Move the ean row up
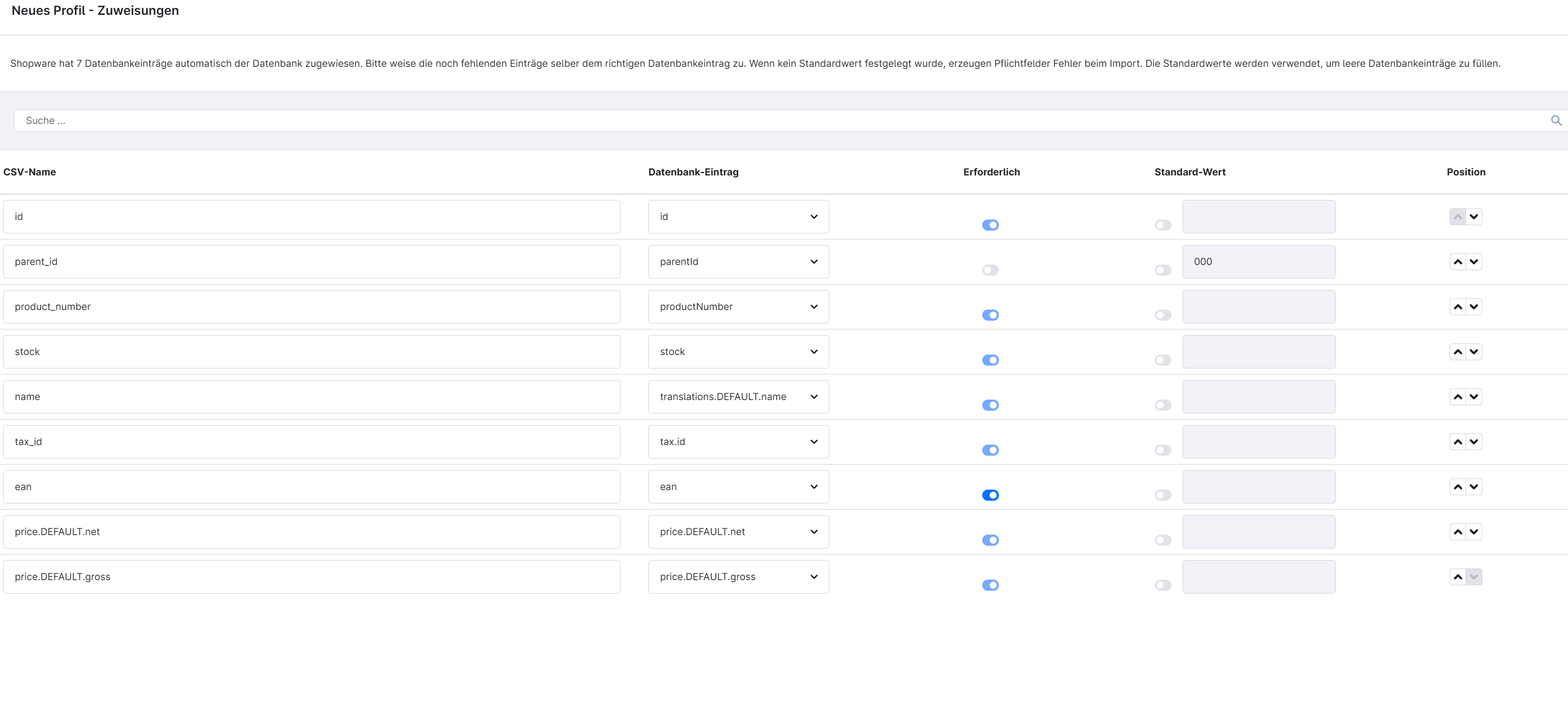This screenshot has height=717, width=1568. tap(1457, 487)
